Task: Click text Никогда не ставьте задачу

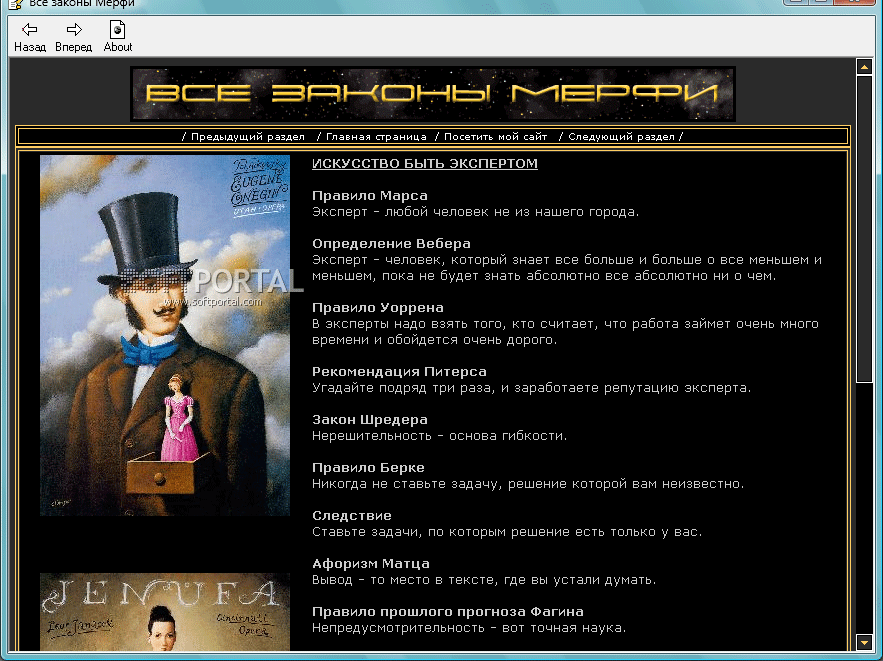Action: pos(406,484)
